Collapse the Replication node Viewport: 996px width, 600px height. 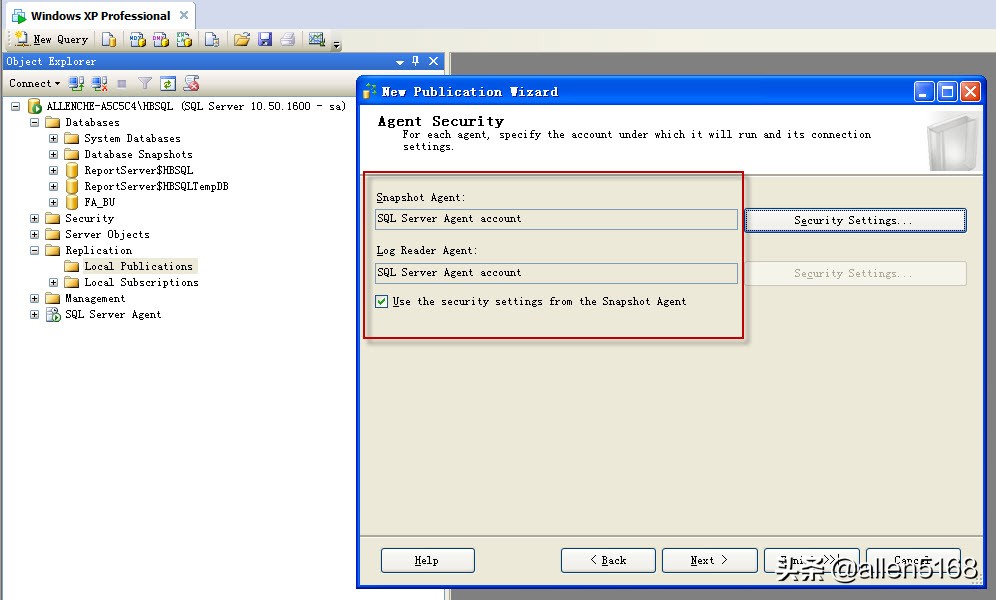click(x=33, y=250)
